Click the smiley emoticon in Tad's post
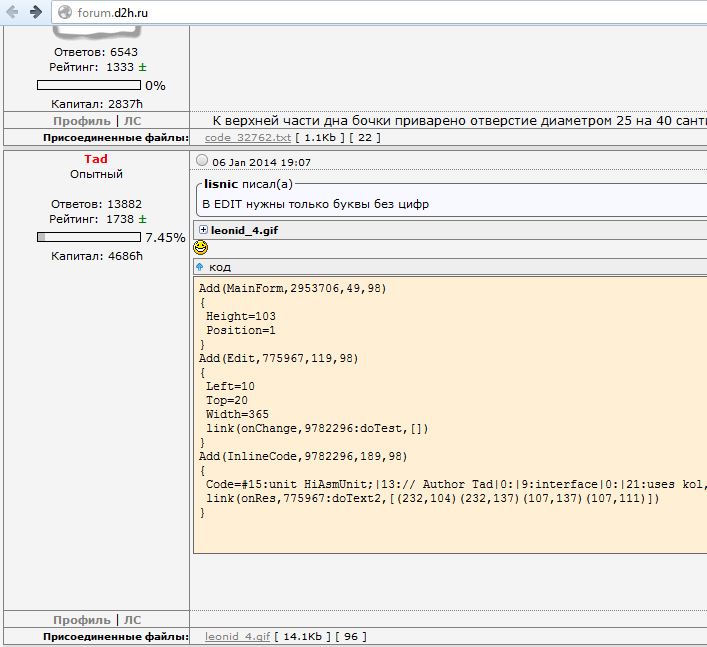 pyautogui.click(x=200, y=247)
